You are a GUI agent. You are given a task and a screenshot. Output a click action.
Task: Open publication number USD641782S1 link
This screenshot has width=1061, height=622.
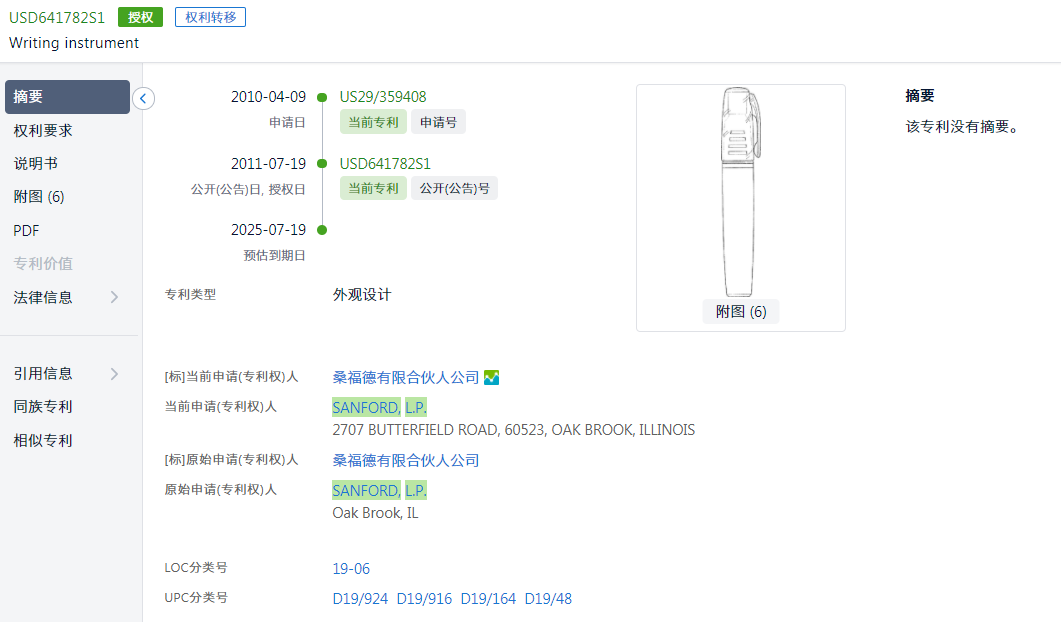click(x=385, y=164)
